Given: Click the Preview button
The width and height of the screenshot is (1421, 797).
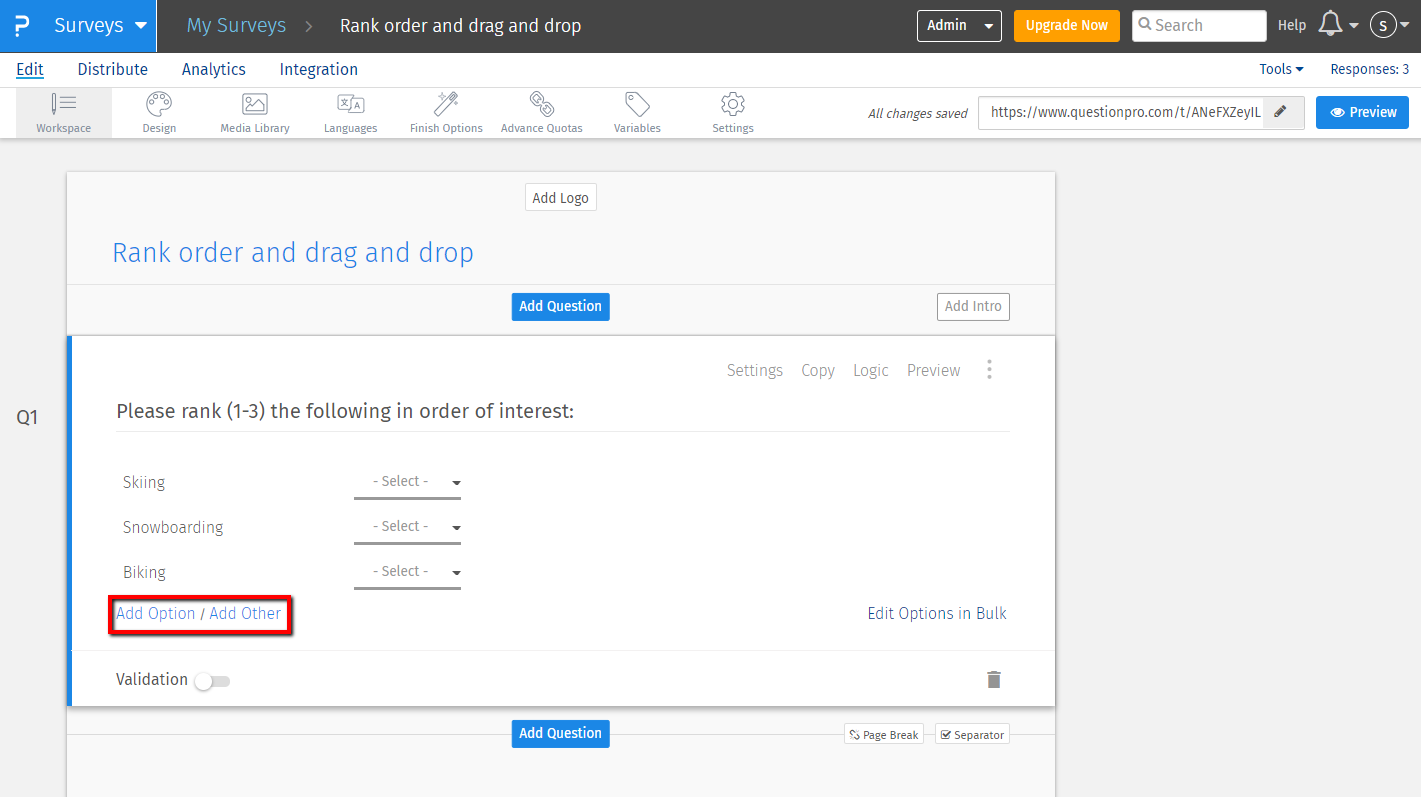Looking at the screenshot, I should (x=1362, y=112).
